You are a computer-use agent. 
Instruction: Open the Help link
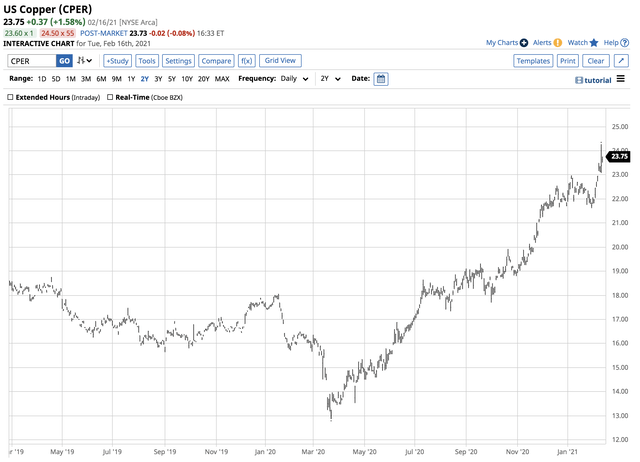pyautogui.click(x=611, y=42)
